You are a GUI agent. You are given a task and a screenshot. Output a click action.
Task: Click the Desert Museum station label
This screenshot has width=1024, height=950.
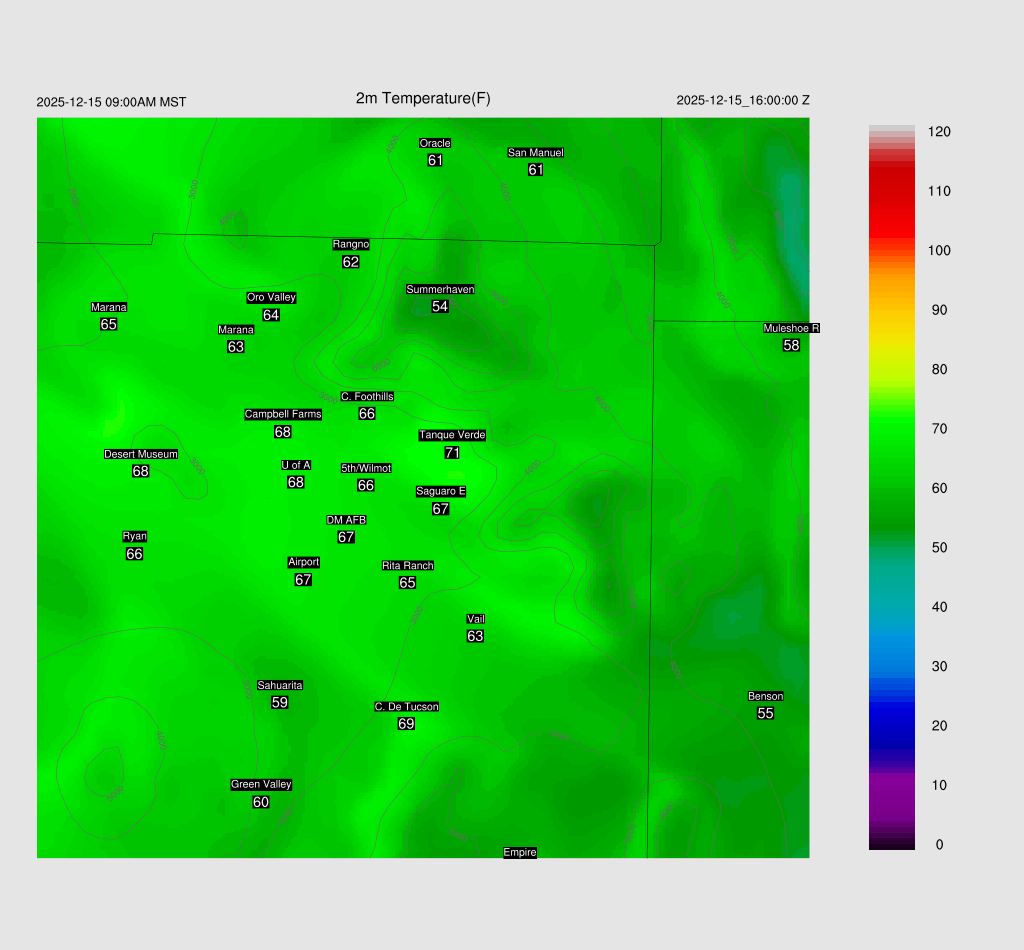tap(141, 454)
